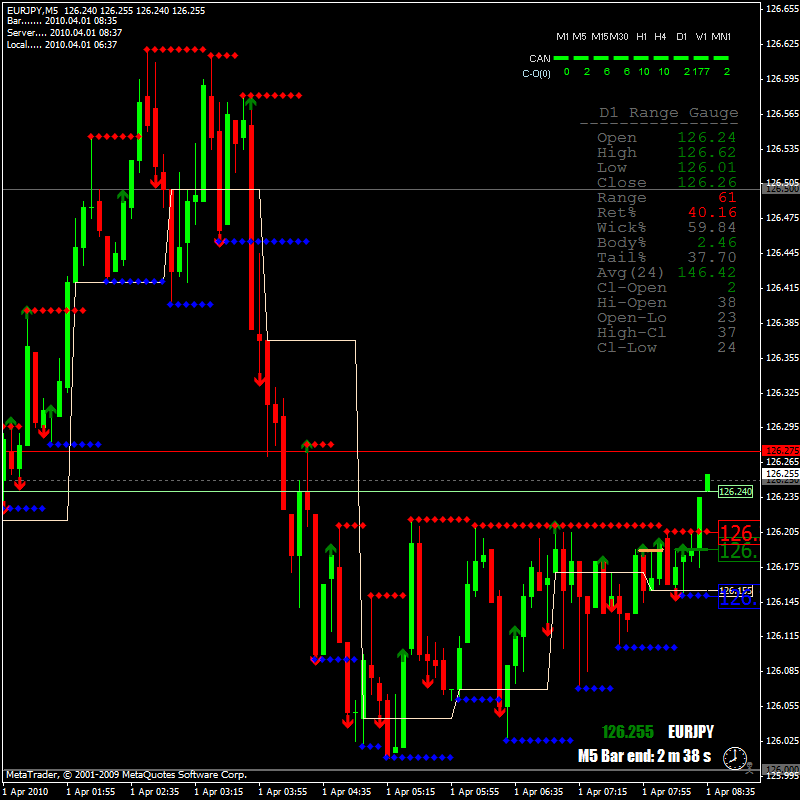Click the large green 126.255 price at bottom
The width and height of the screenshot is (800, 800).
coord(628,732)
